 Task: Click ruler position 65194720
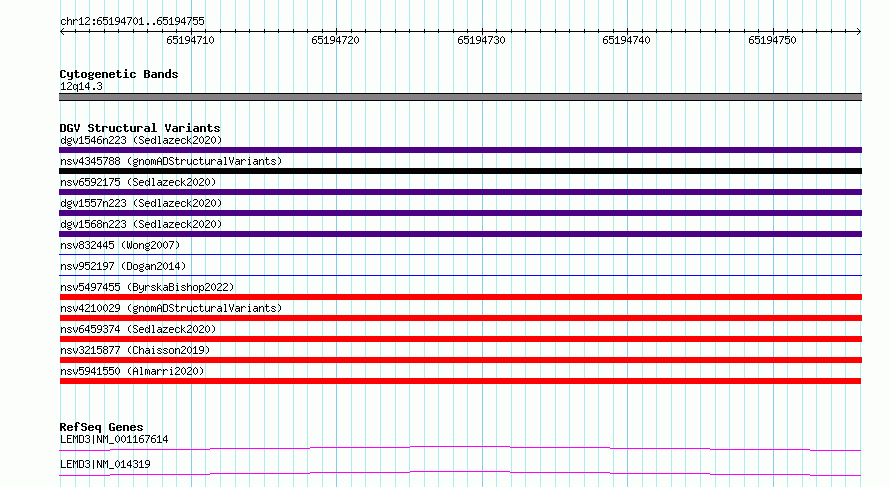pyautogui.click(x=335, y=40)
